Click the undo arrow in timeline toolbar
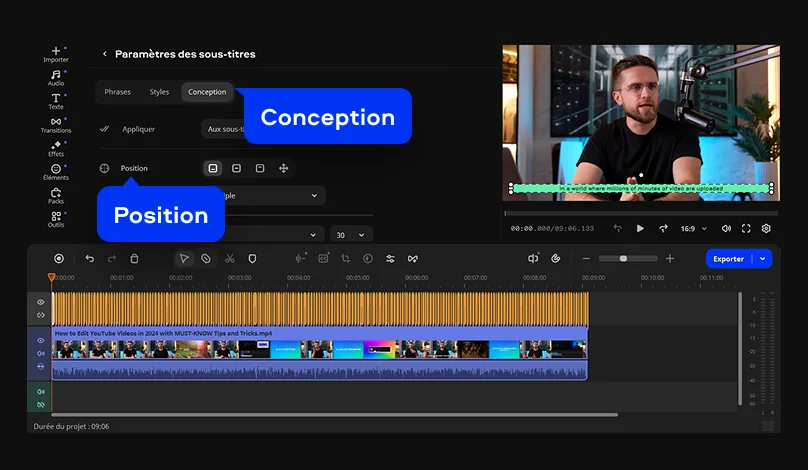 point(89,258)
